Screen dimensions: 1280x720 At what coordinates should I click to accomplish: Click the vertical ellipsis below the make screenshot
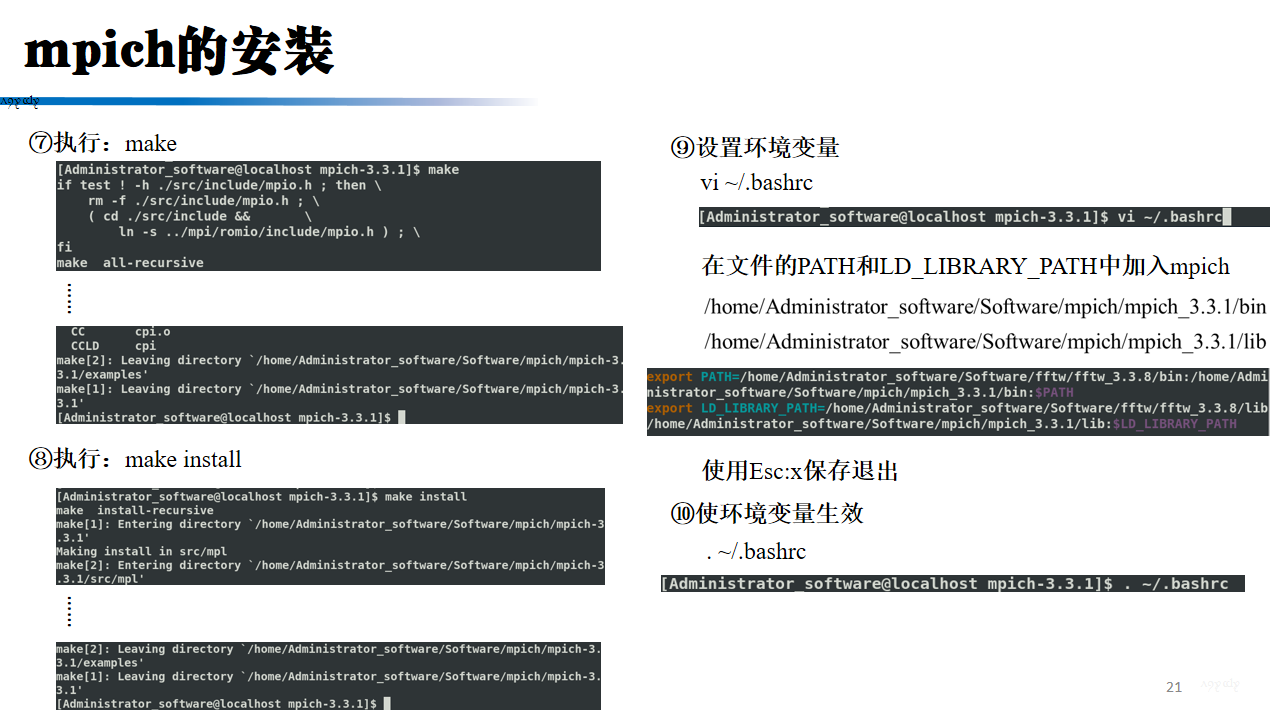tap(68, 297)
